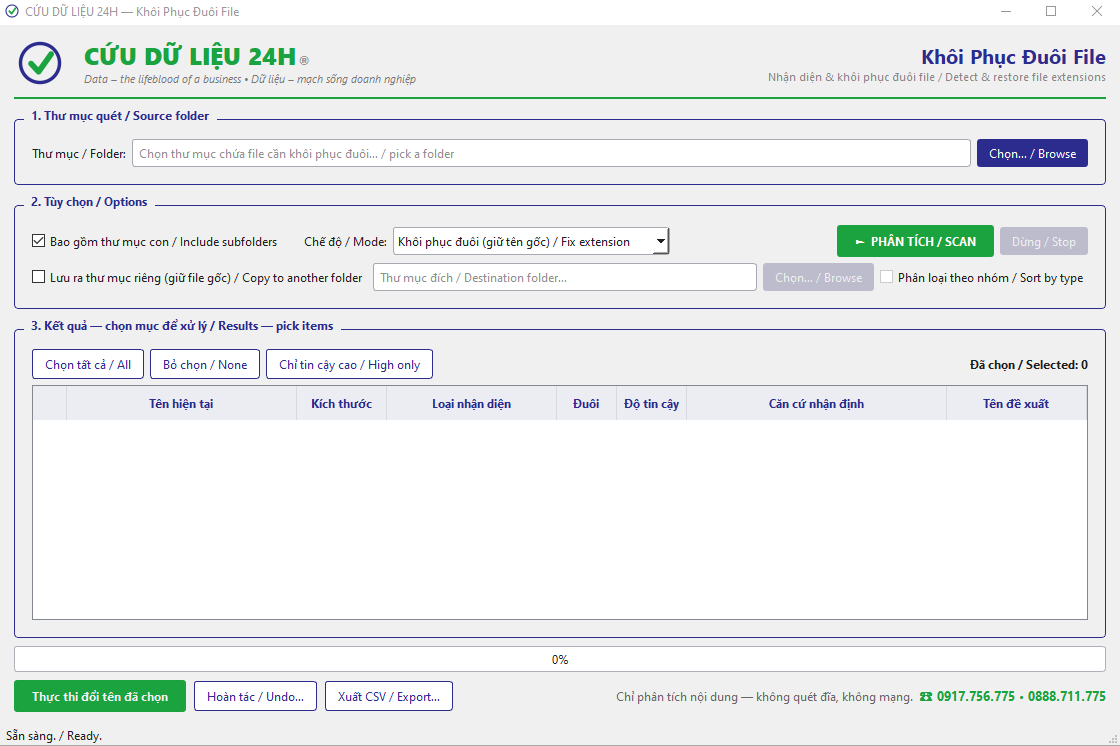The height and width of the screenshot is (746, 1120).
Task: Click phone number 0888.711.775
Action: (x=1066, y=697)
